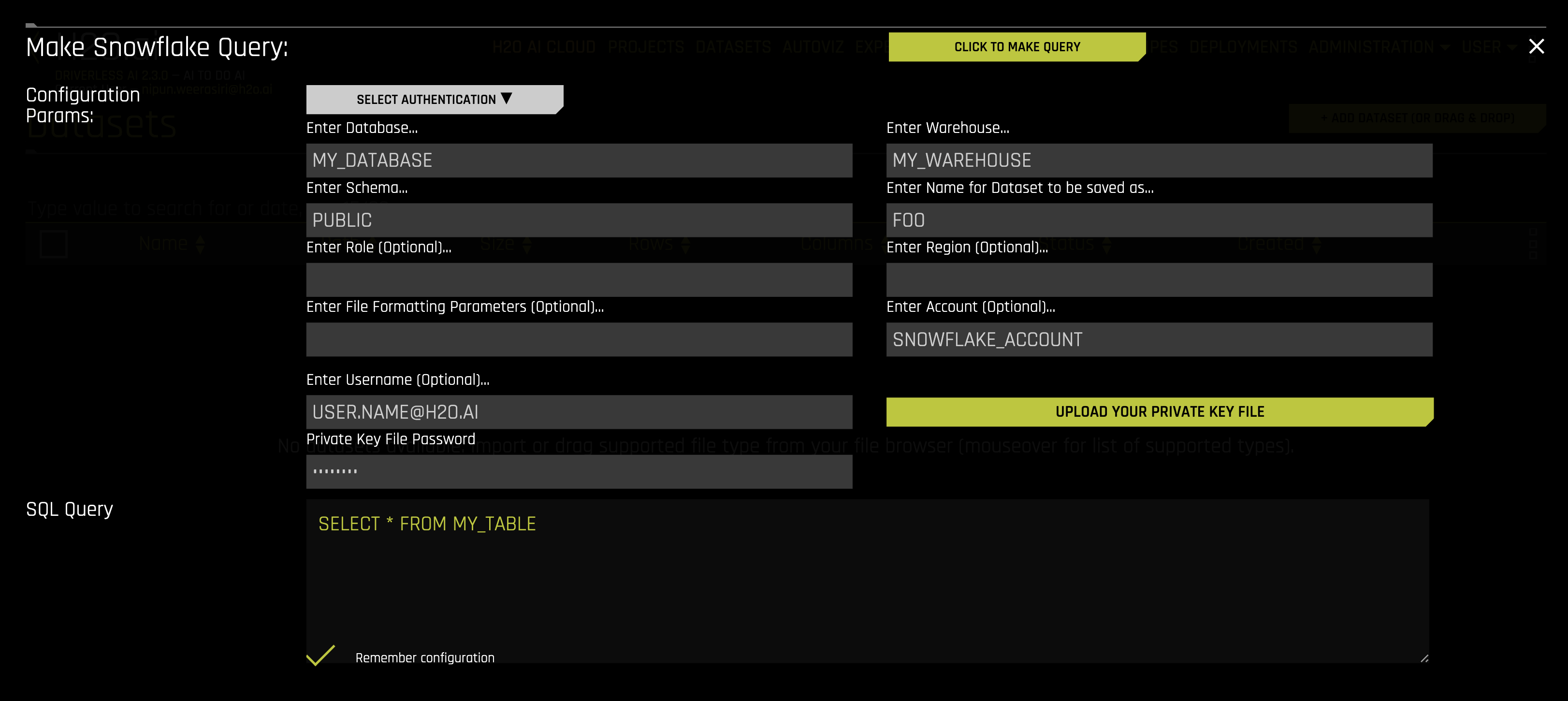Click the Enter Database field
Viewport: 1568px width, 701px height.
point(578,160)
